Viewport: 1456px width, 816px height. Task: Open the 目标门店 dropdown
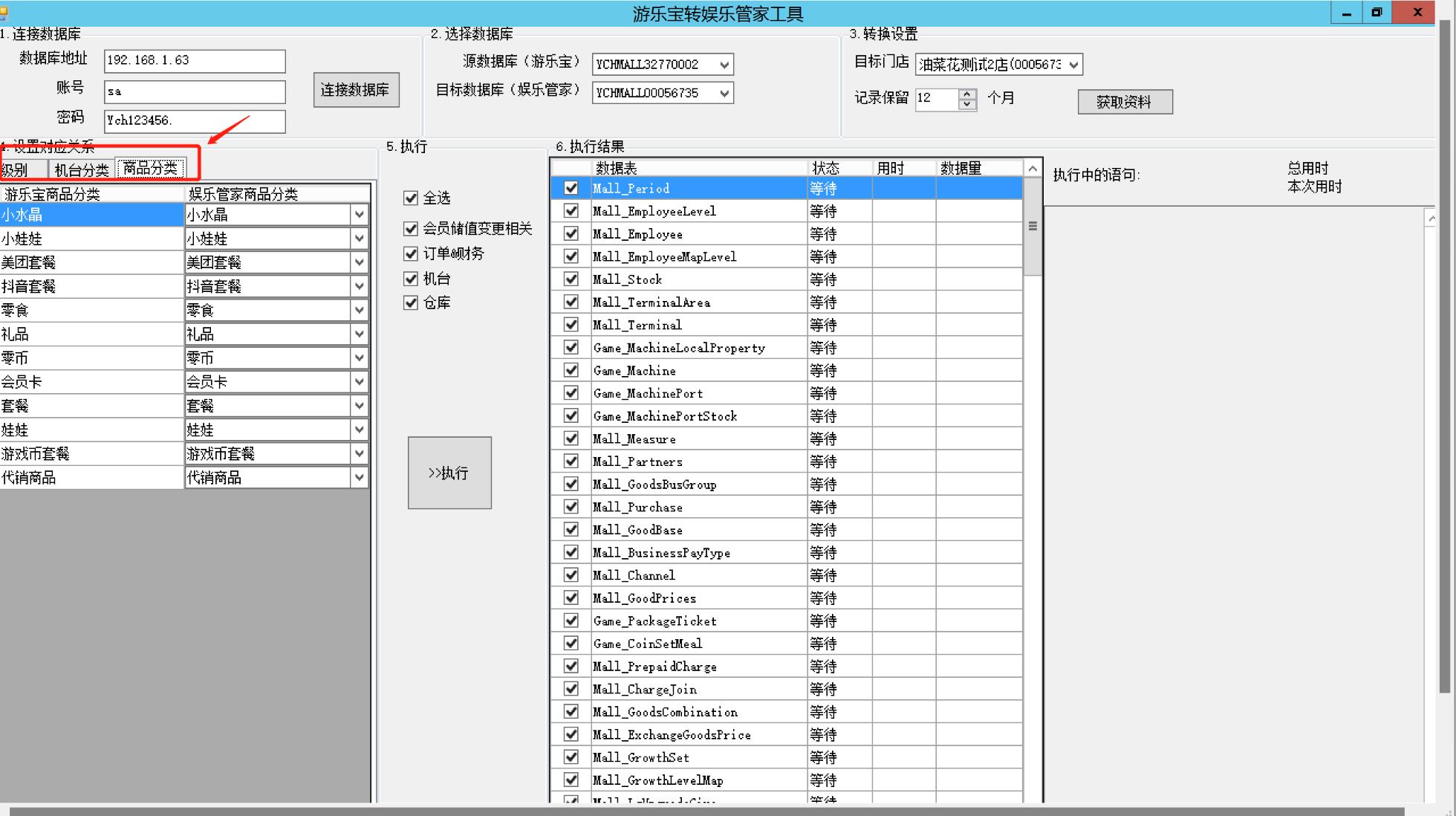[1073, 65]
